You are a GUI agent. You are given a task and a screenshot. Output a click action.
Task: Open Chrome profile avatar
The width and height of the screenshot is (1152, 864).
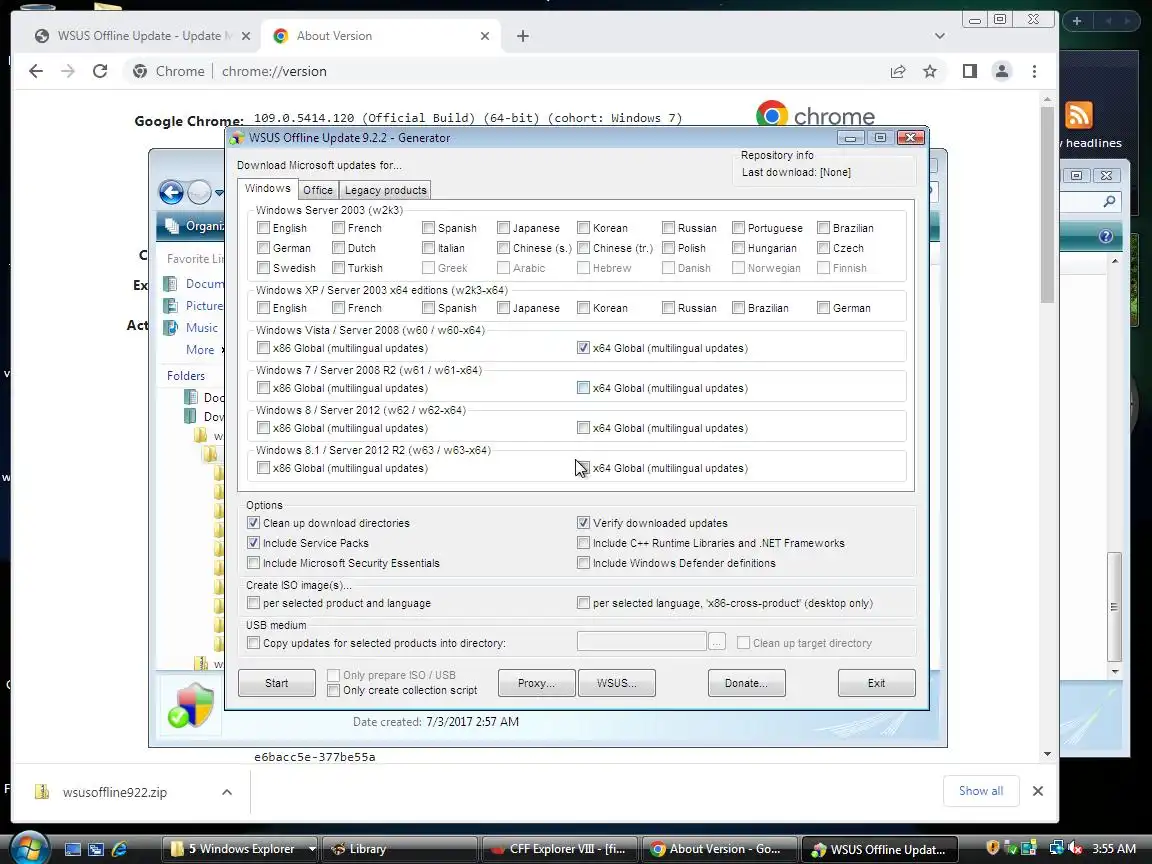(x=1001, y=71)
